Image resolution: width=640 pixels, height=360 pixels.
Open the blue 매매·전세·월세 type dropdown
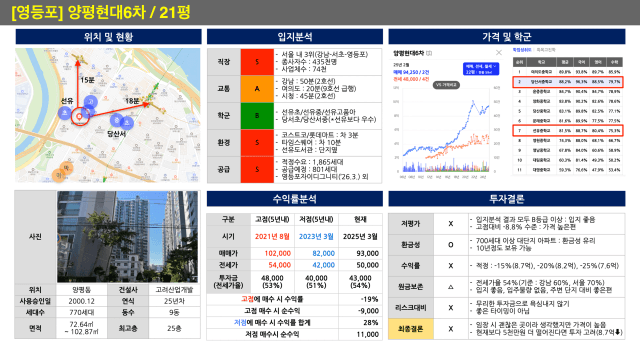pos(481,69)
